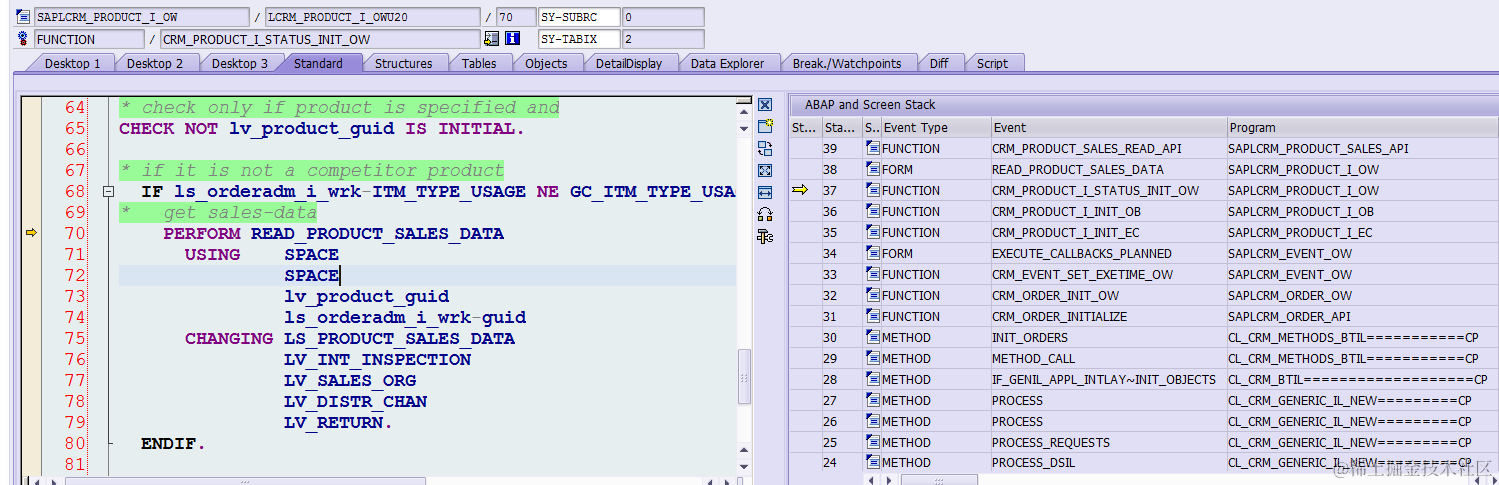Click the editor vertical scrollbar thumb
This screenshot has height=485, width=1499.
tap(743, 377)
